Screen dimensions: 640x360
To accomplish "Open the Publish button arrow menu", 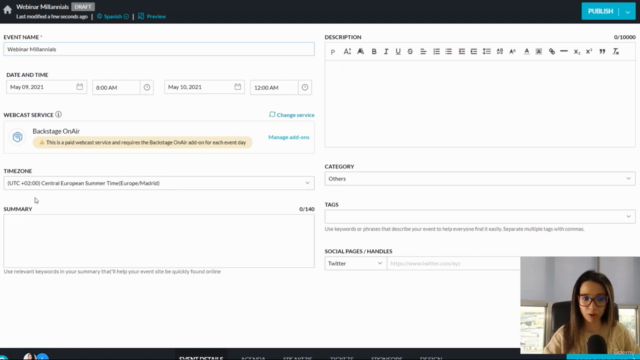I will (x=628, y=11).
